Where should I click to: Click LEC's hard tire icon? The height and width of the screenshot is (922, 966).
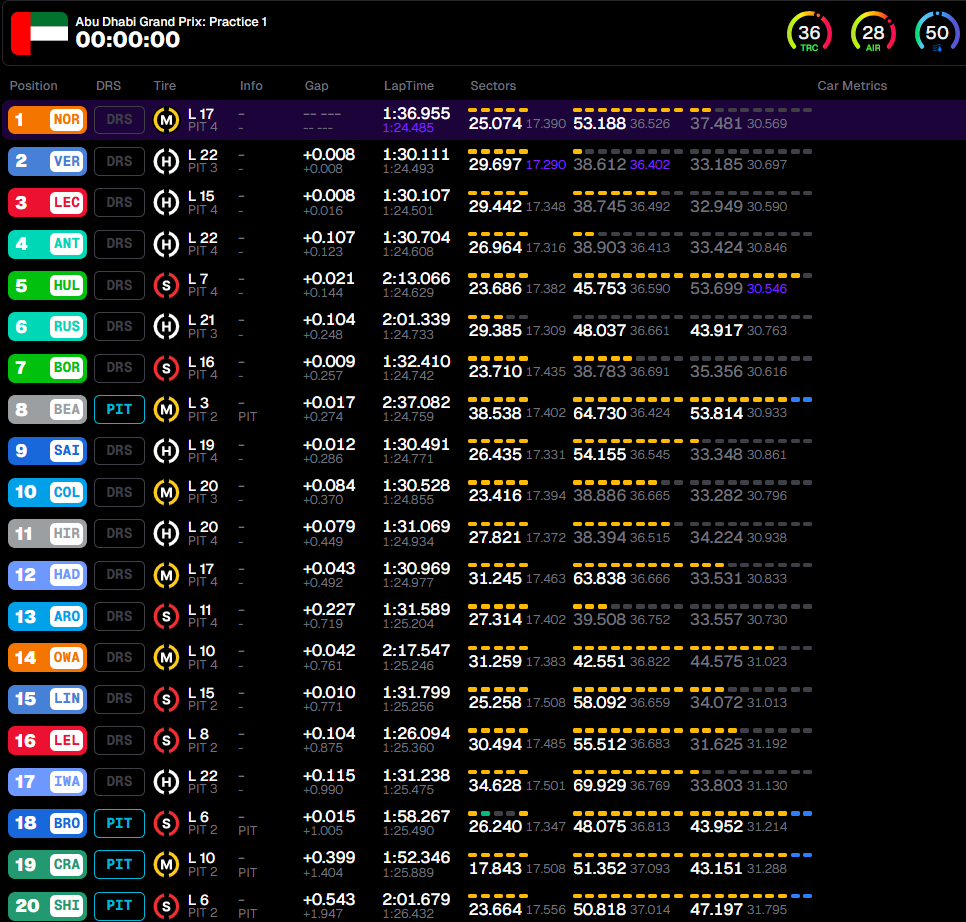[x=166, y=203]
